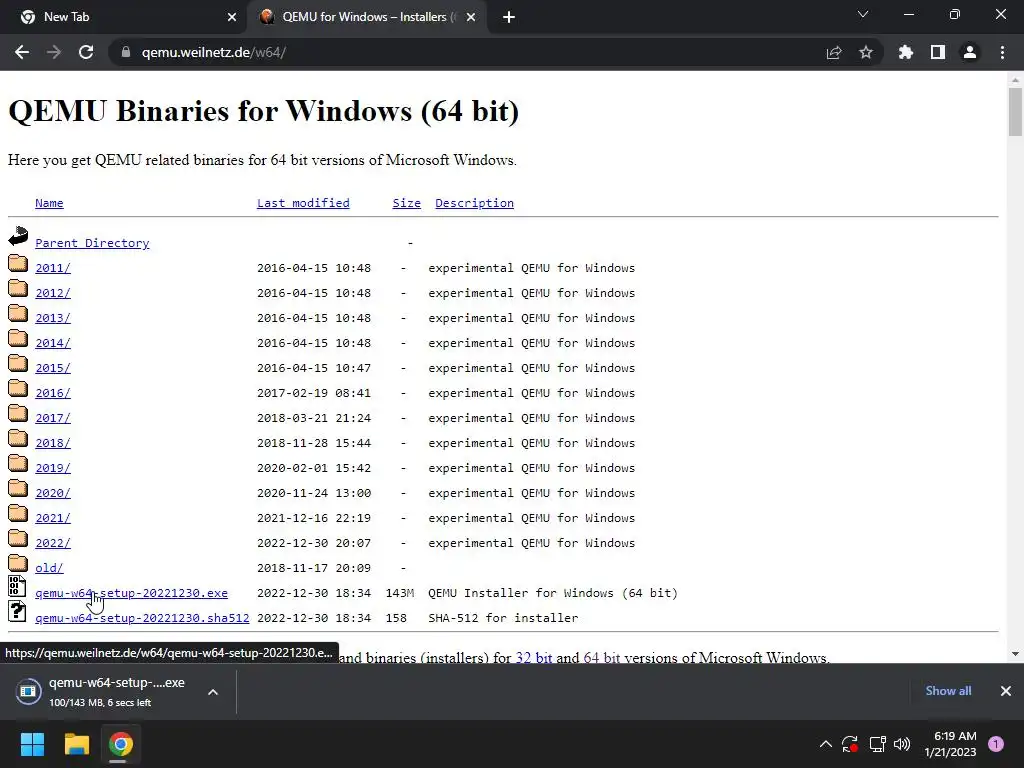Open the Chrome extensions puzzle icon
Image resolution: width=1024 pixels, height=768 pixels.
coord(906,52)
